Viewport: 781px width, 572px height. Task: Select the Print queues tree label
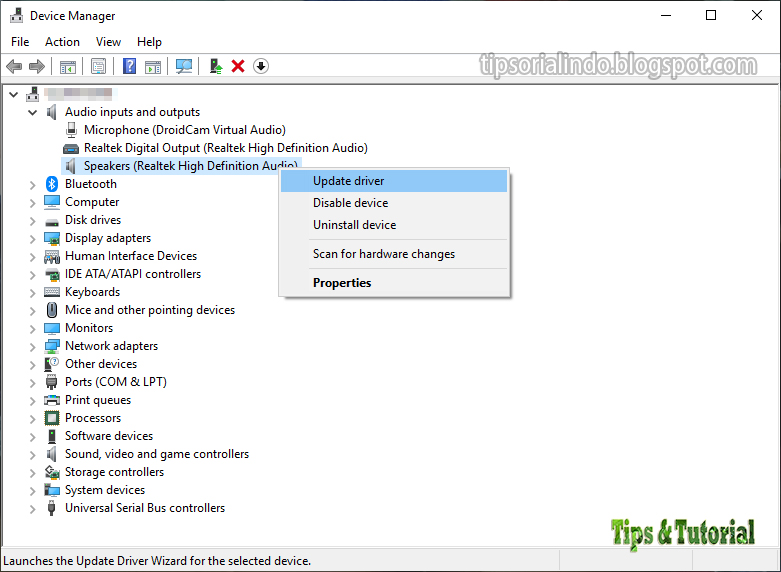[x=98, y=400]
